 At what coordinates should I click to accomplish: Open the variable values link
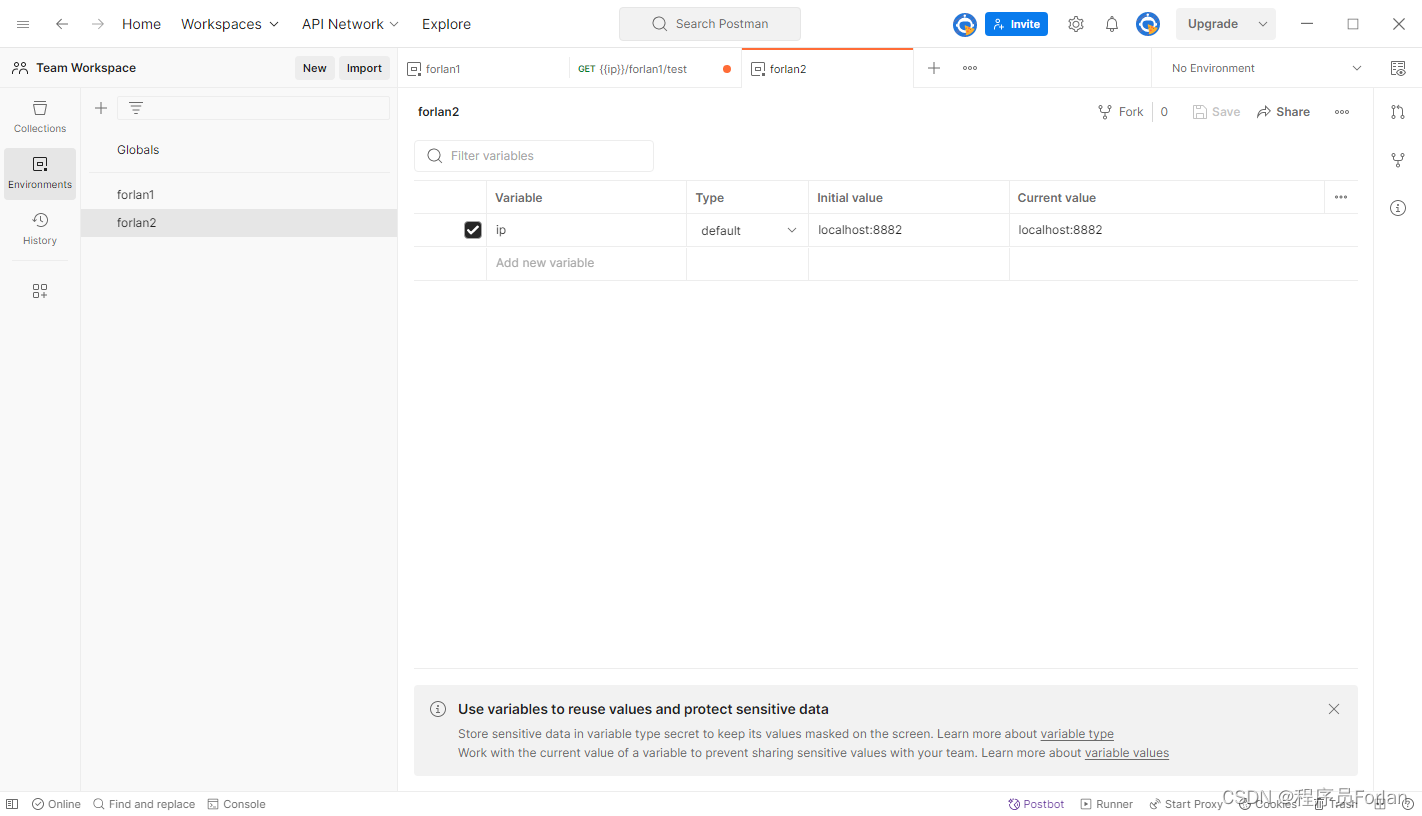pos(1127,753)
